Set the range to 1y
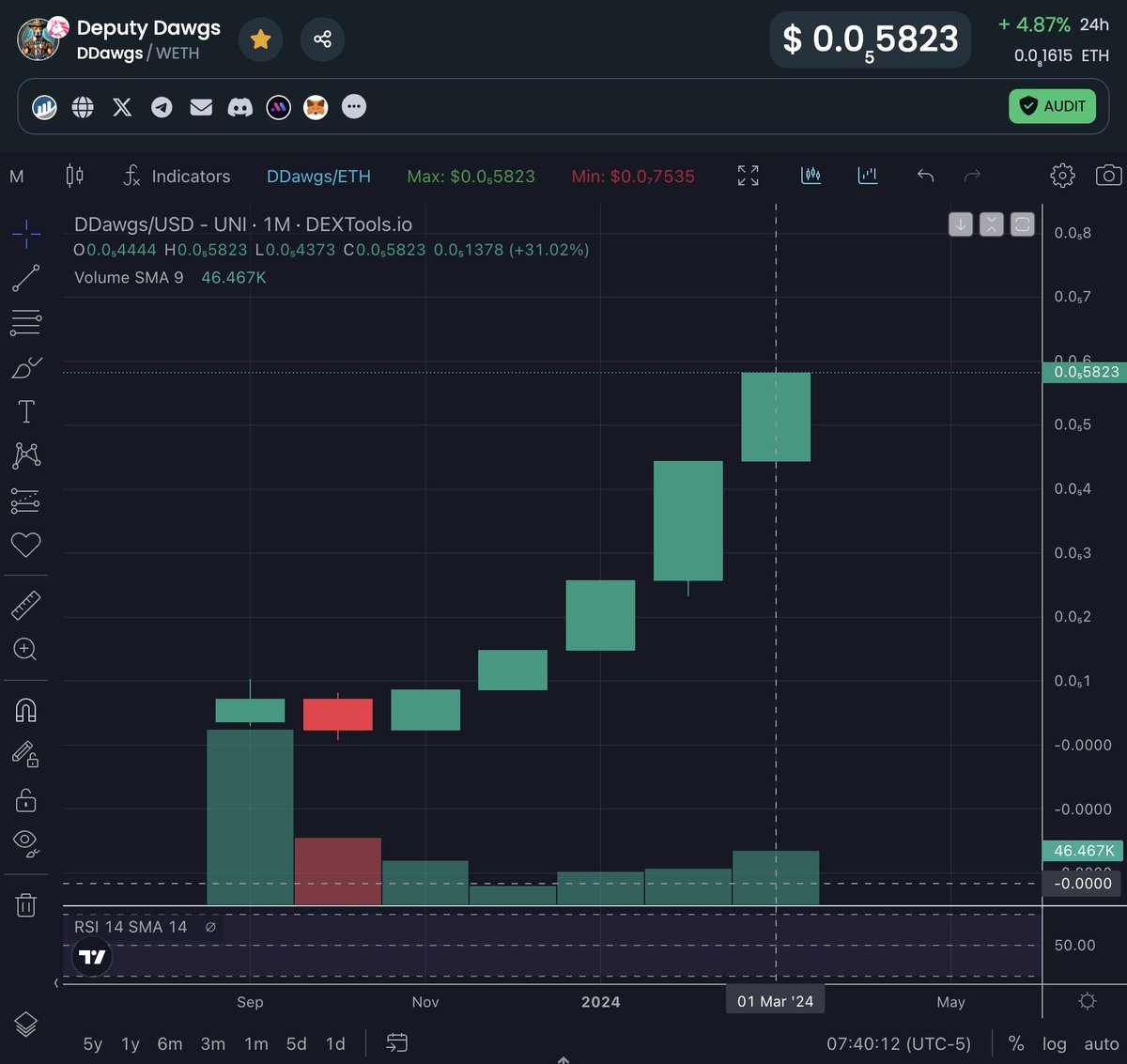Viewport: 1127px width, 1064px height. coord(131,1044)
